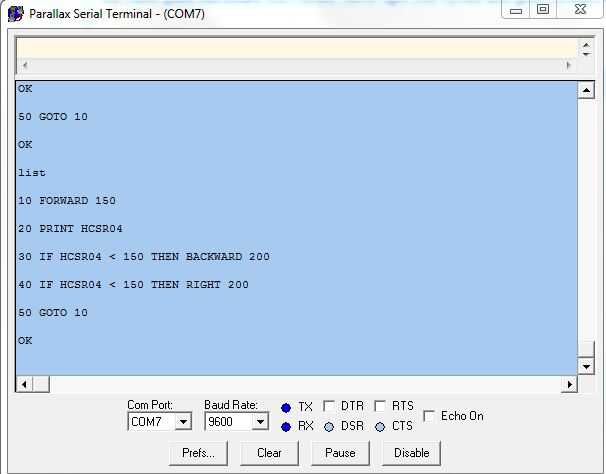Turn on the Echo On checkbox
The height and width of the screenshot is (474, 606).
(429, 416)
